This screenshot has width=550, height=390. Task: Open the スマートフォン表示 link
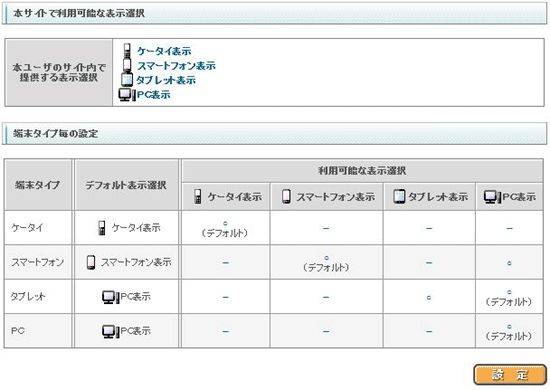click(x=176, y=66)
